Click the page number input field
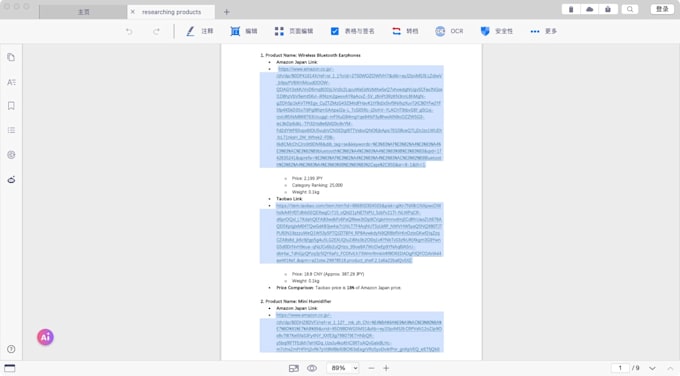 click(x=620, y=368)
